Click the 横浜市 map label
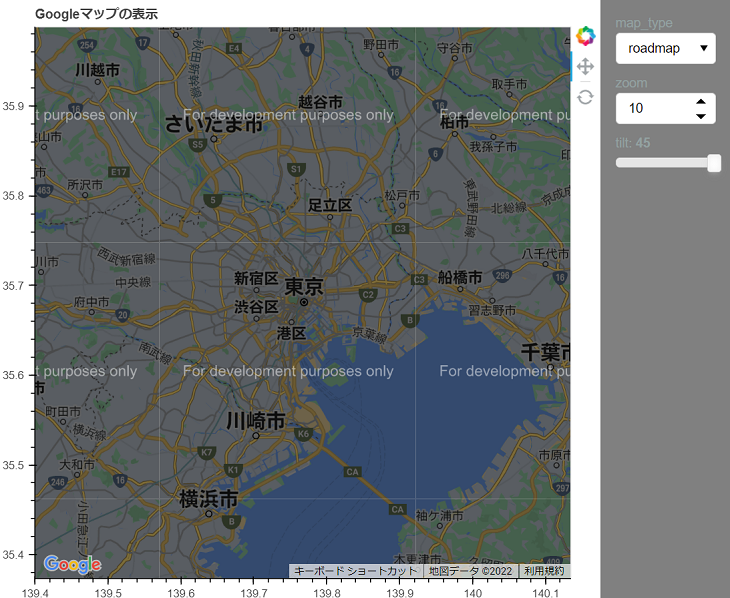The image size is (730, 598). coord(209,498)
